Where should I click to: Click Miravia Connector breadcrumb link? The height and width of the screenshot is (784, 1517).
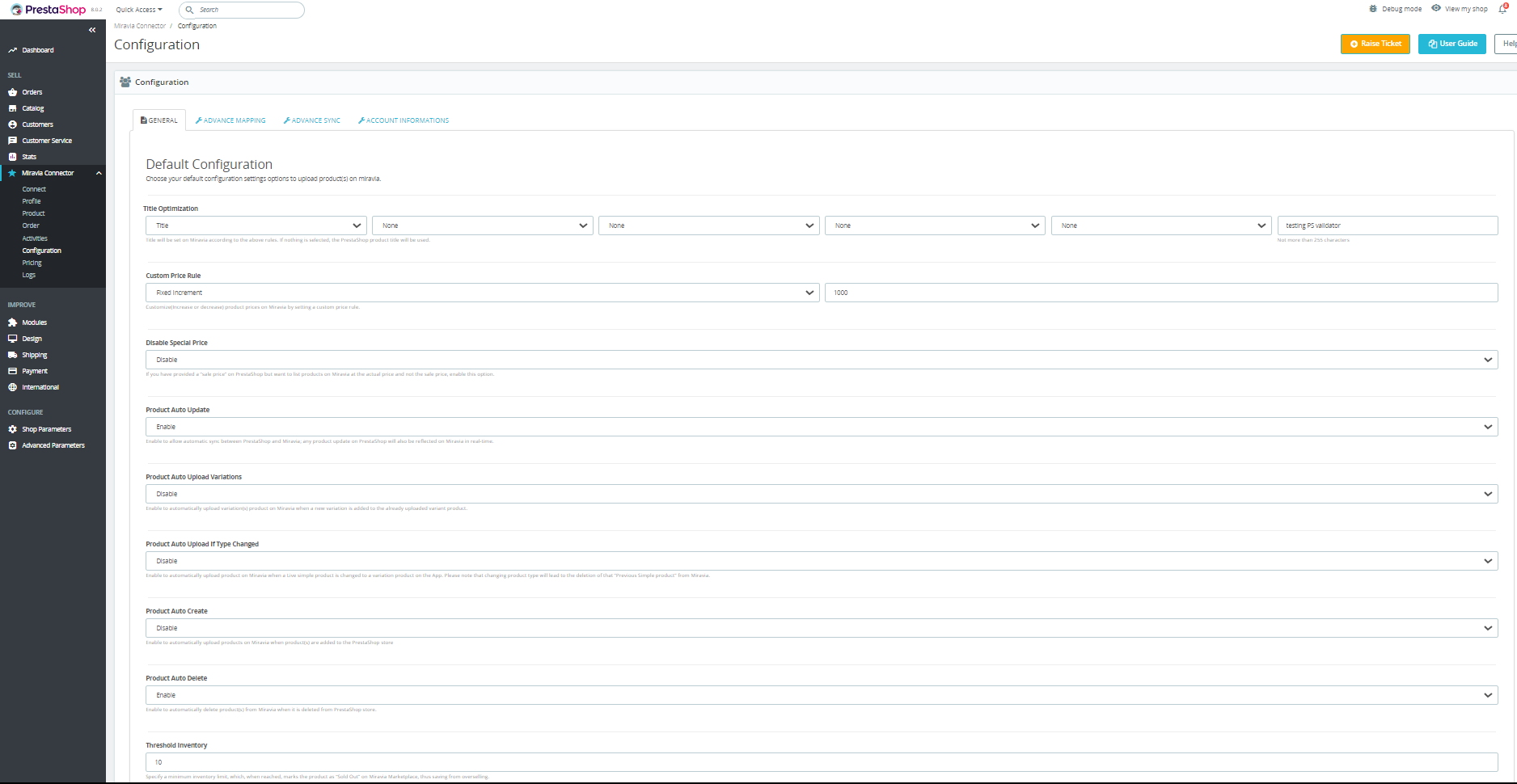[140, 26]
